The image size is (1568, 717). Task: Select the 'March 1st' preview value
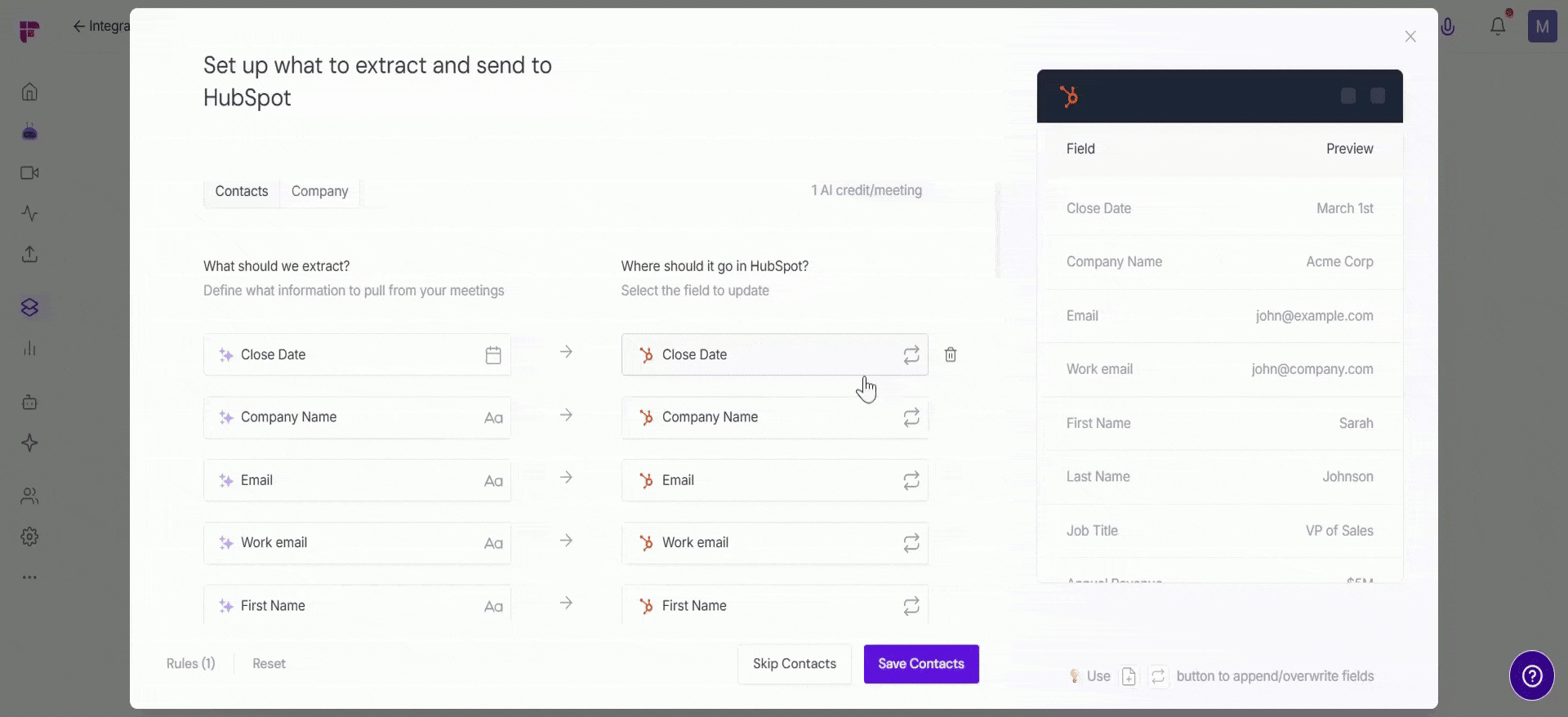(x=1344, y=208)
